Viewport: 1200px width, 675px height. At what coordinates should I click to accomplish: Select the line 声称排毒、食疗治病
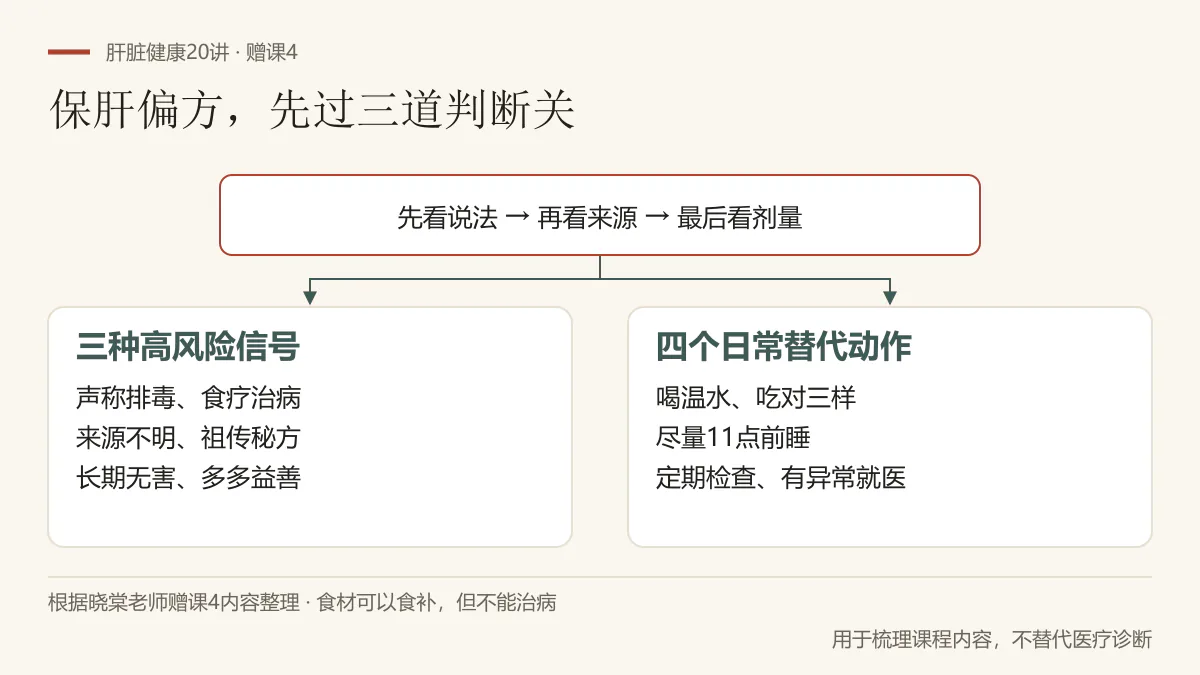188,398
